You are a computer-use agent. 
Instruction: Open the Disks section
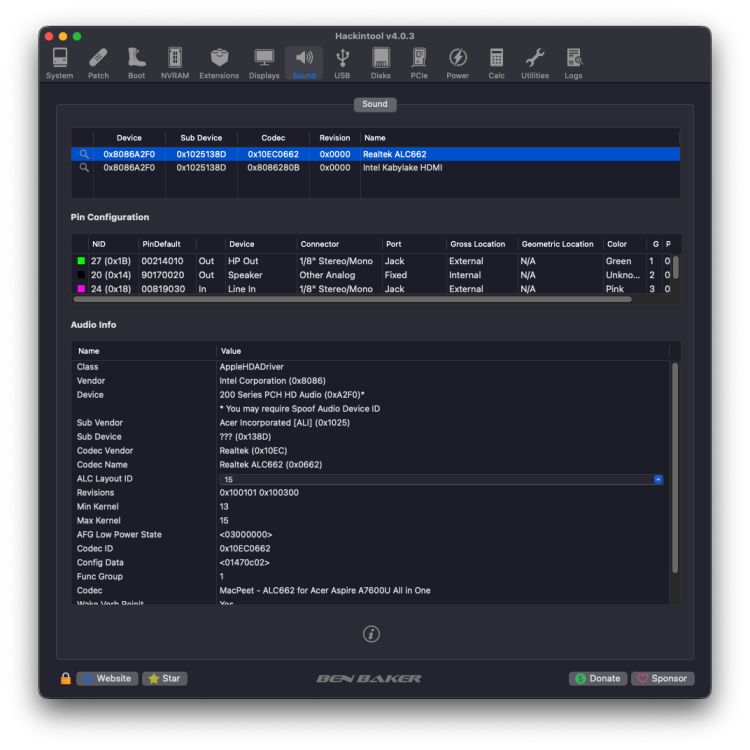coord(381,63)
